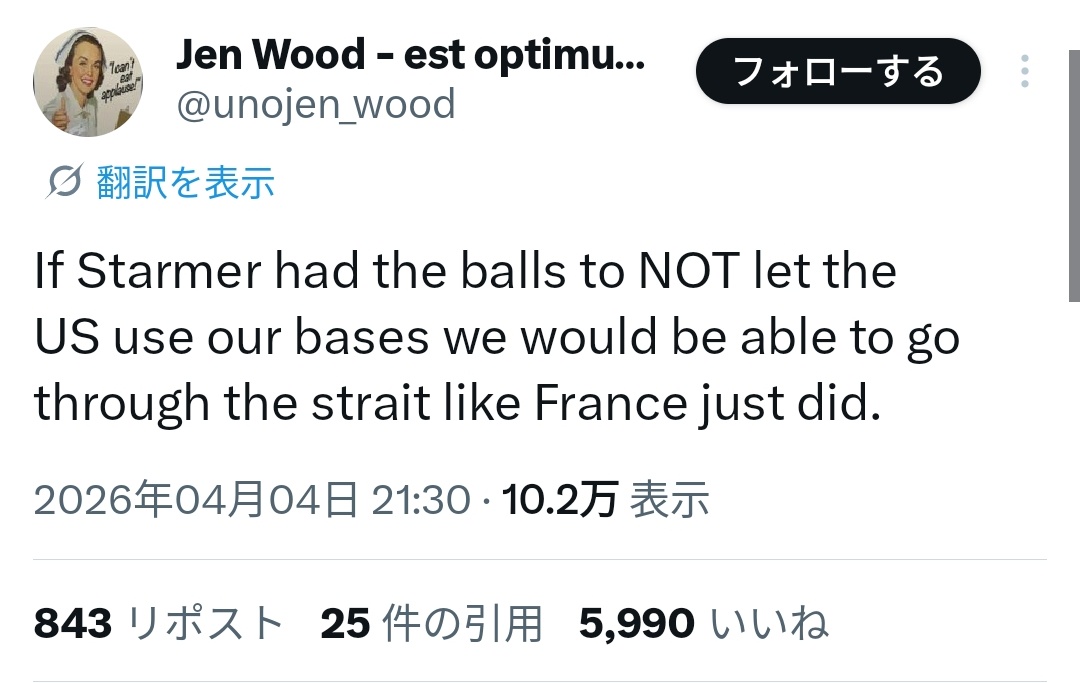Click the vertical scrollbar thumb
The image size is (1080, 683).
coord(1074,150)
